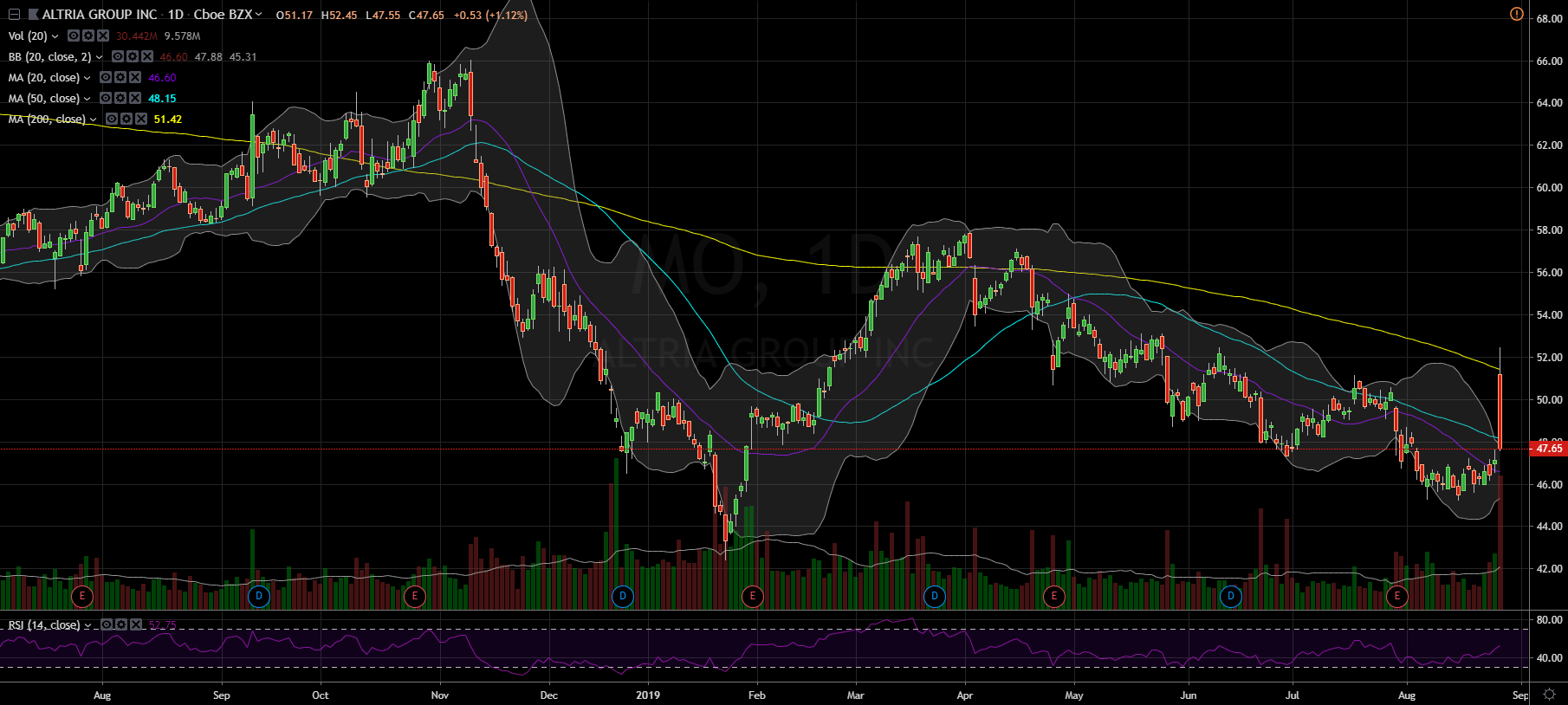Click the chart settings gear at bottom-right corner
Screen dimensions: 1568x705
pyautogui.click(x=1549, y=695)
